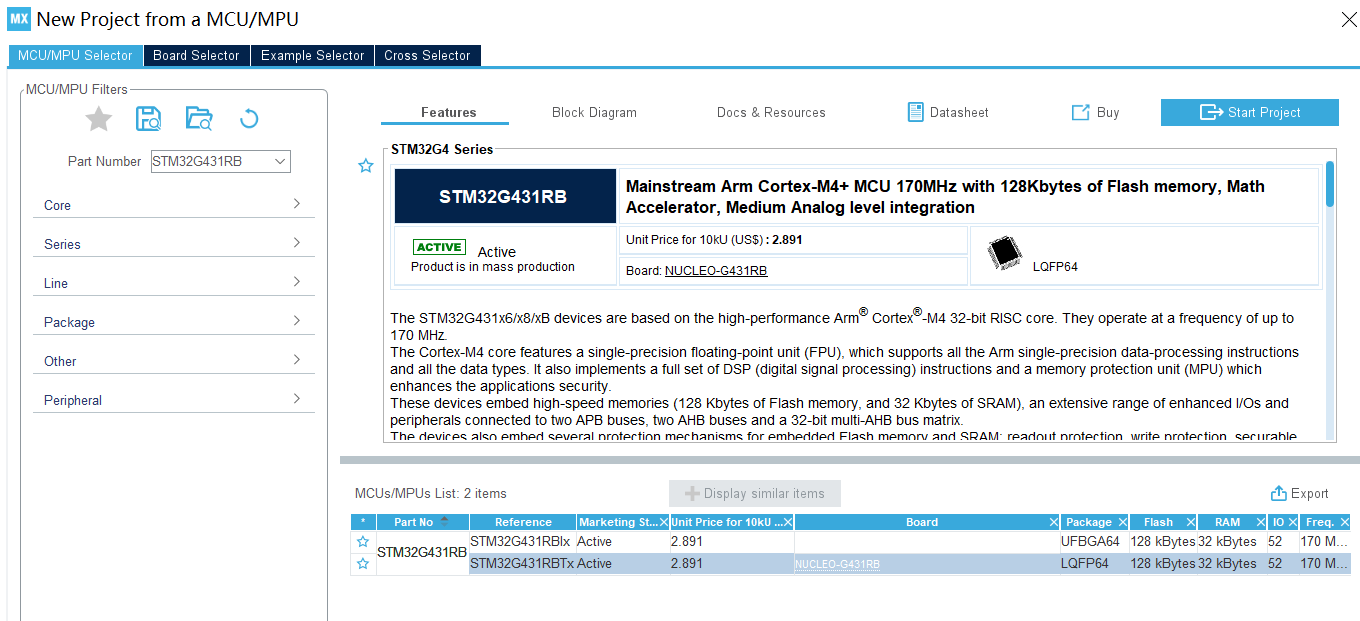Screen dimensions: 1360x621
Task: Click the STM32CubeMX logo icon
Action: pos(19,19)
